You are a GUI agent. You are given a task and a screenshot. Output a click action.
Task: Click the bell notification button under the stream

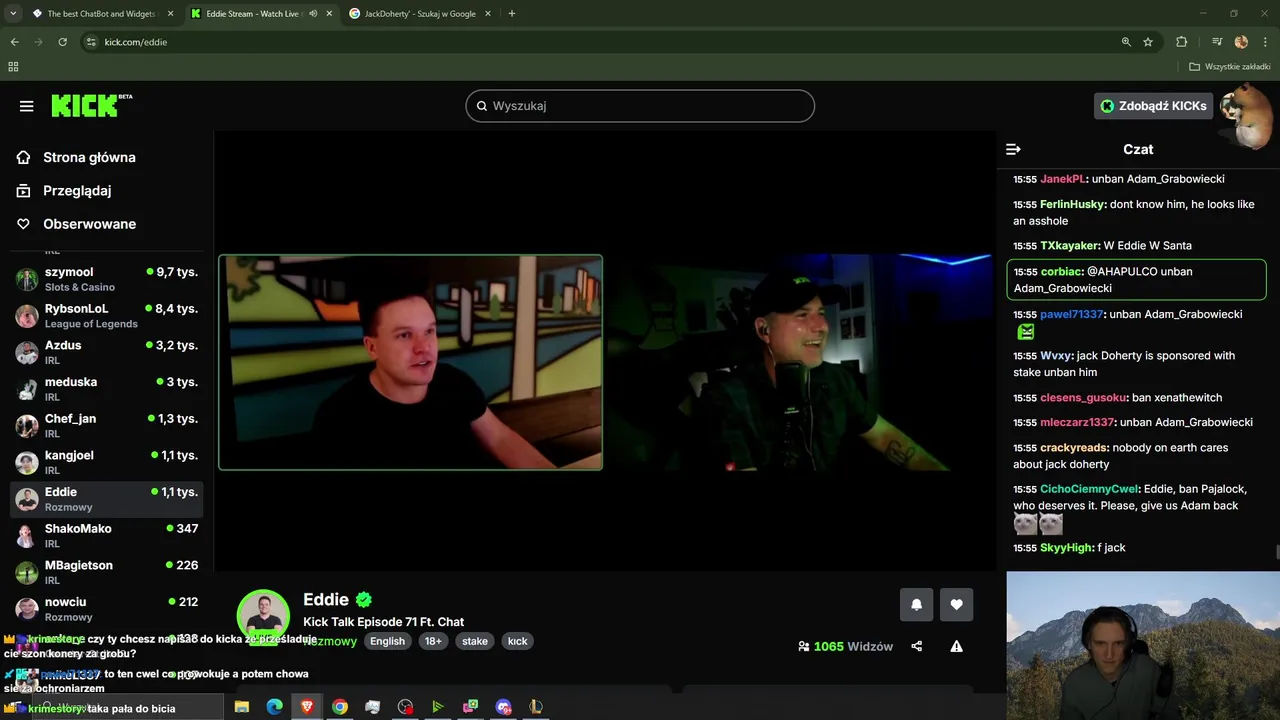coord(916,604)
